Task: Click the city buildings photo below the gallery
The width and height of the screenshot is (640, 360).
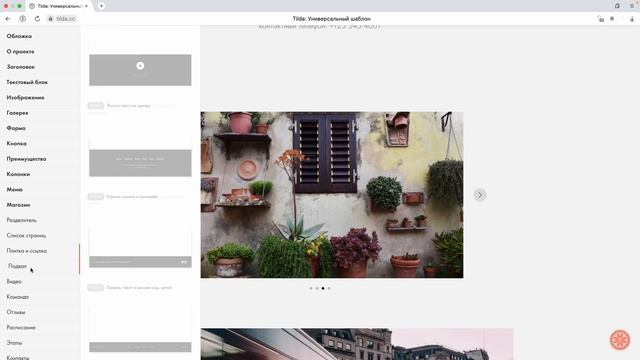Action: pos(357,344)
